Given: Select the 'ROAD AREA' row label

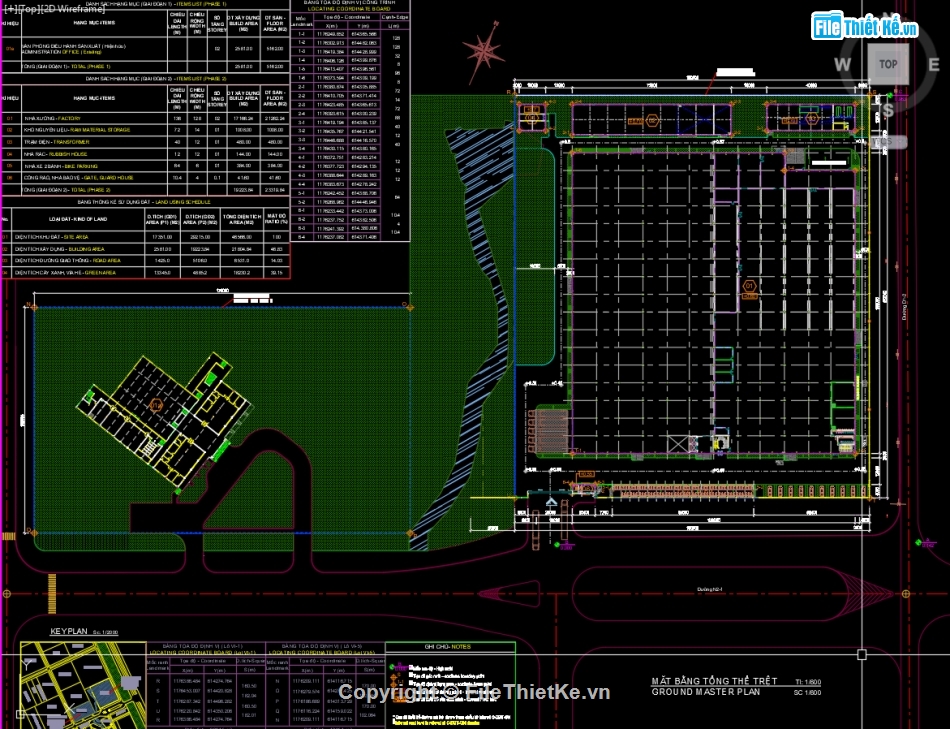Looking at the screenshot, I should pyautogui.click(x=107, y=261).
